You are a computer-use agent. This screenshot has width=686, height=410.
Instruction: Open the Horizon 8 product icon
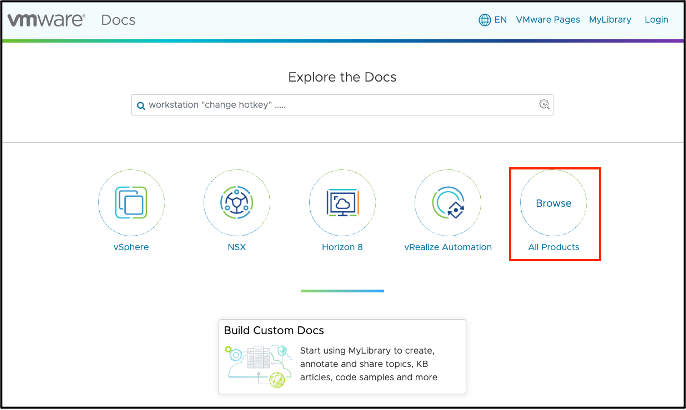tap(342, 203)
